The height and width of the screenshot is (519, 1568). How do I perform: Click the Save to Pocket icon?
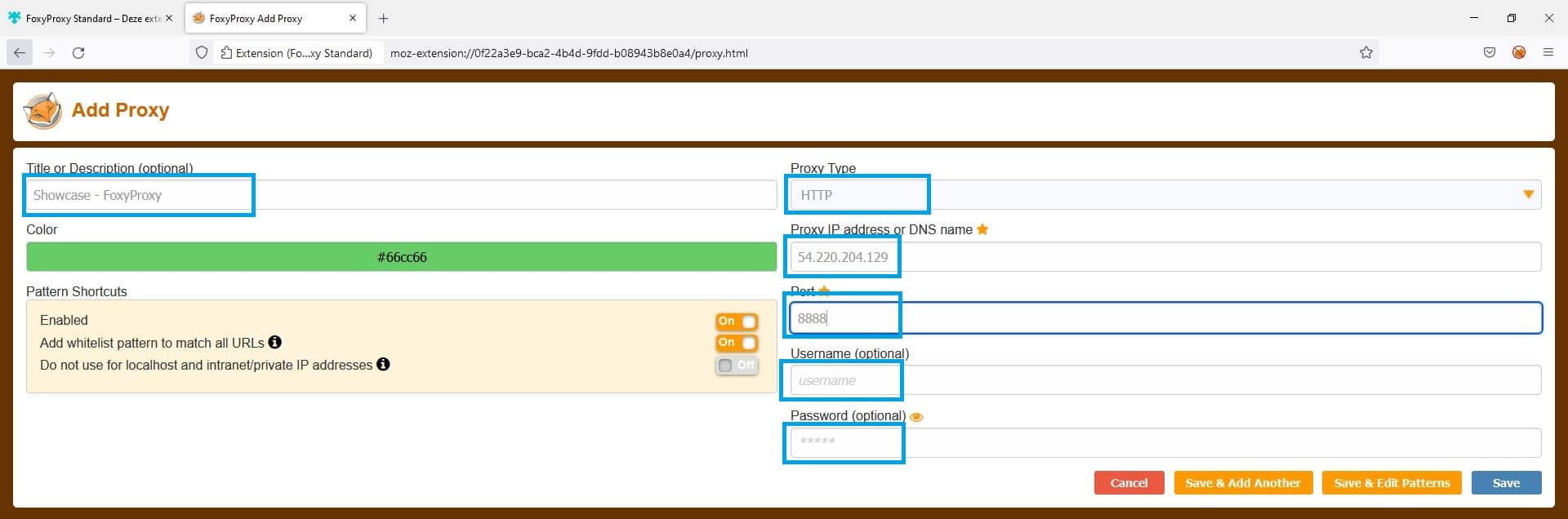coord(1490,53)
